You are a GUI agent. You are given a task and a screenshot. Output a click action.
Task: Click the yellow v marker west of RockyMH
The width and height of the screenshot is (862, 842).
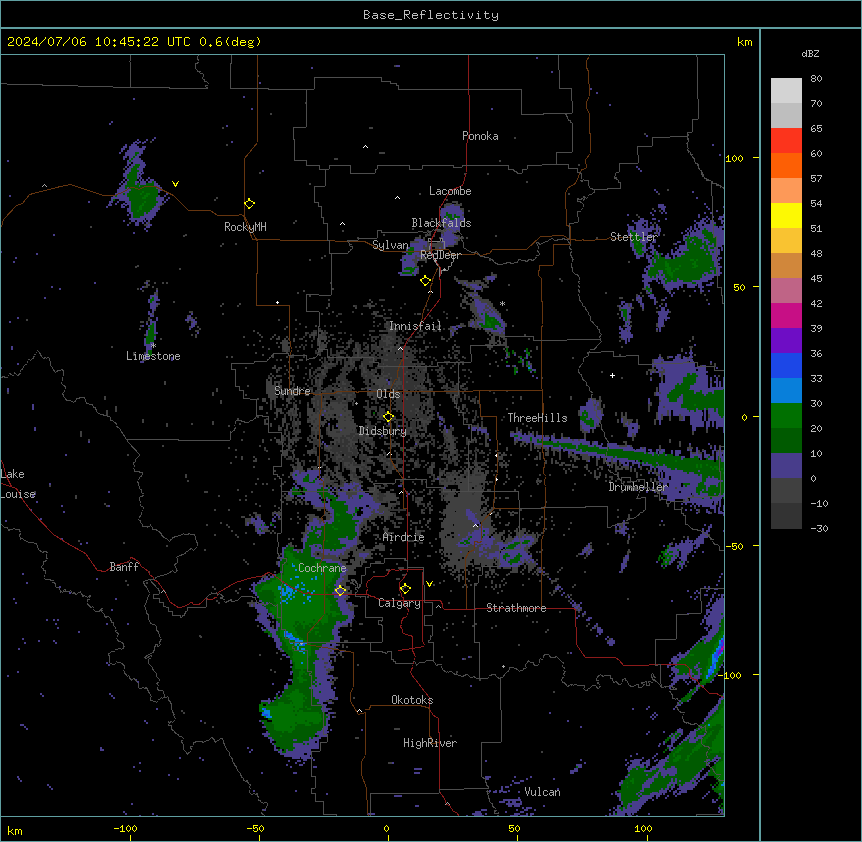(175, 184)
